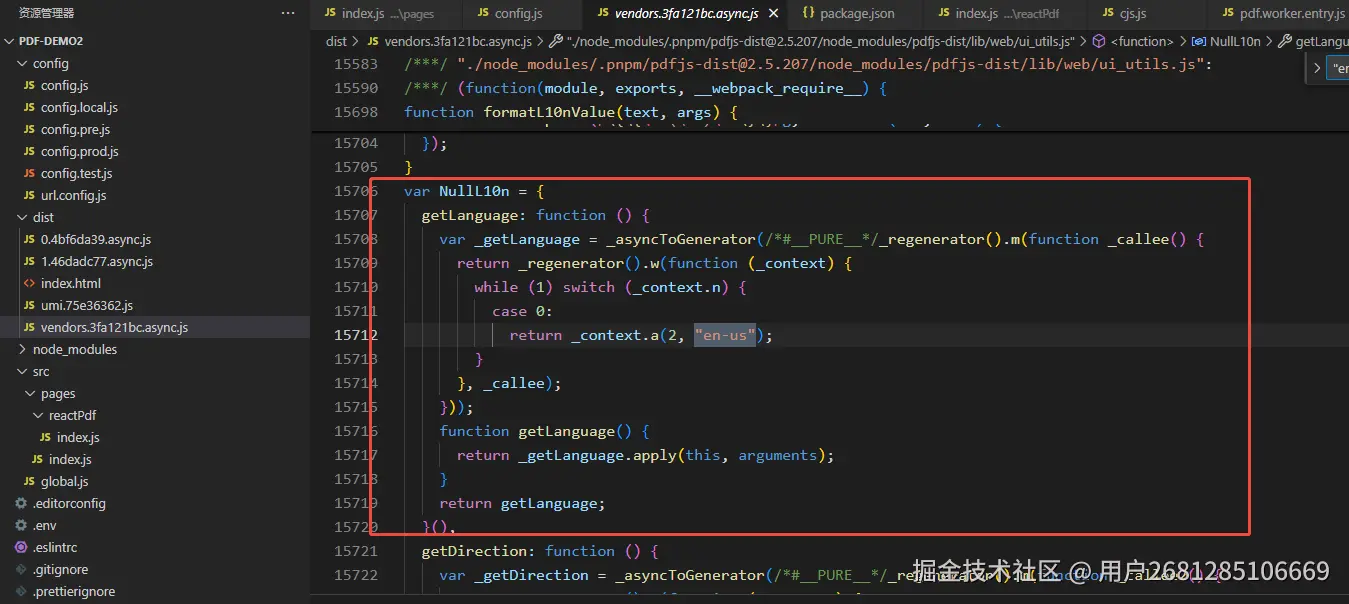
Task: Click the JS icon on cjs.js tab
Action: (1108, 13)
